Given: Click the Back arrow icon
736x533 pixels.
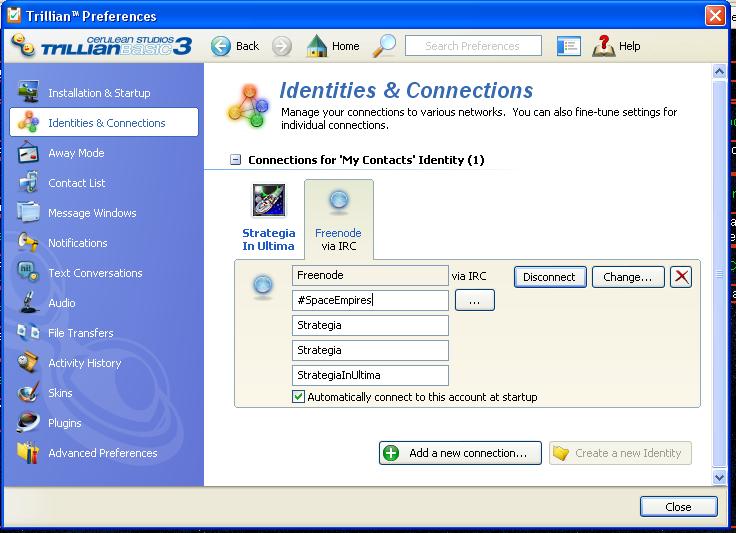Looking at the screenshot, I should pos(221,46).
